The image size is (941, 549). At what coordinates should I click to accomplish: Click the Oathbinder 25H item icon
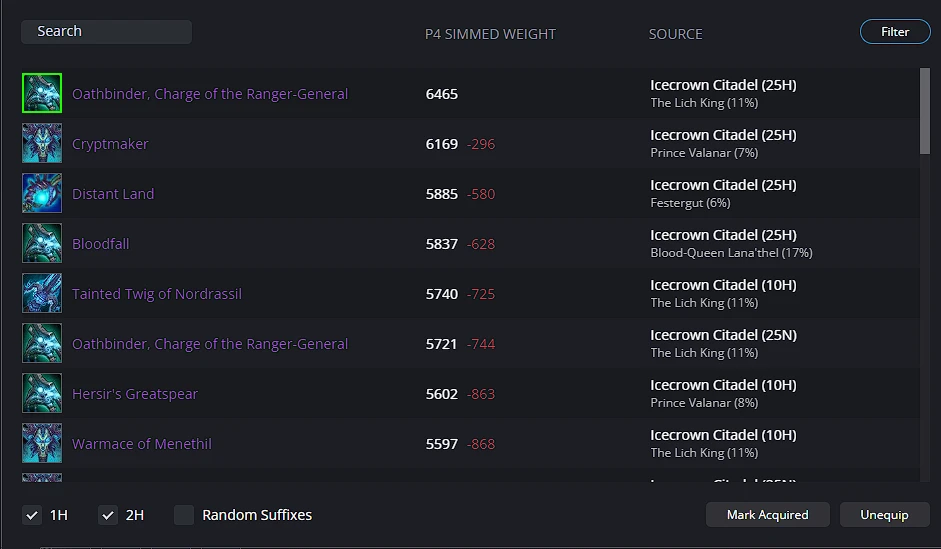point(42,94)
